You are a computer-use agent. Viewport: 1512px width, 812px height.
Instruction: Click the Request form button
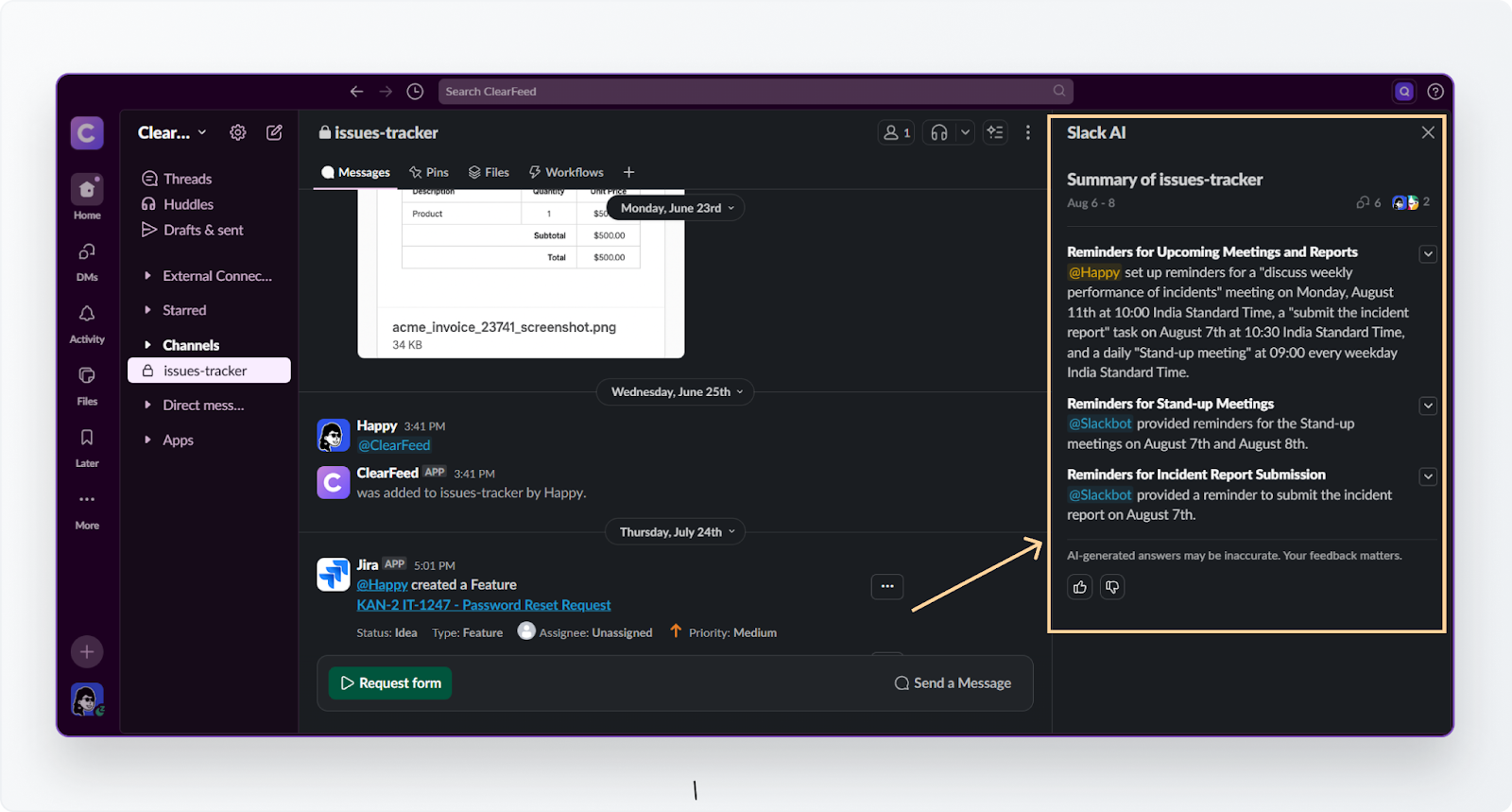390,682
